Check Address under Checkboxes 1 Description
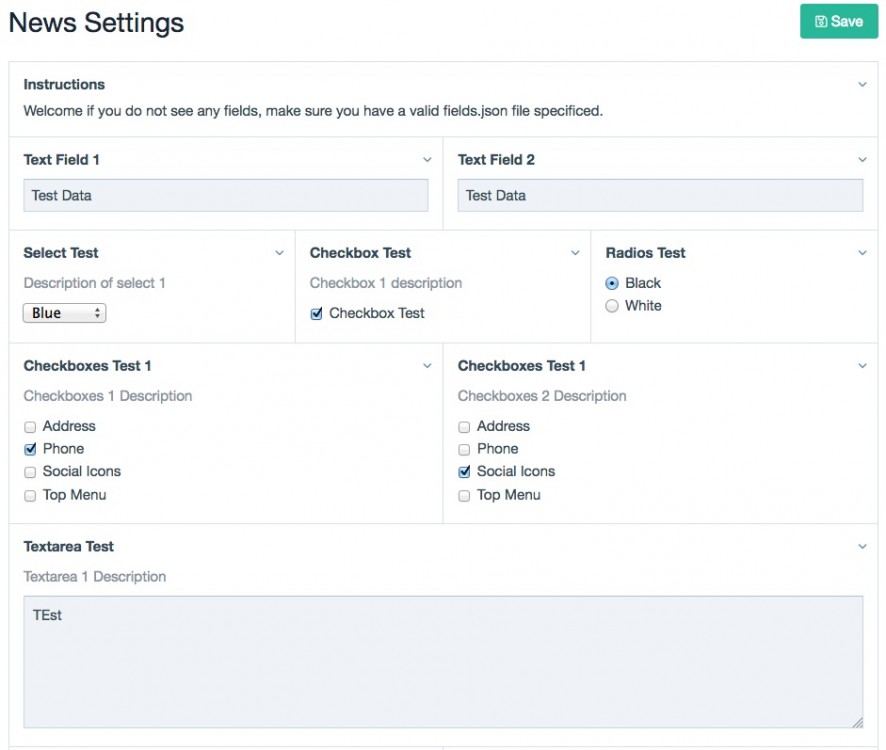This screenshot has height=750, width=886. (x=30, y=427)
